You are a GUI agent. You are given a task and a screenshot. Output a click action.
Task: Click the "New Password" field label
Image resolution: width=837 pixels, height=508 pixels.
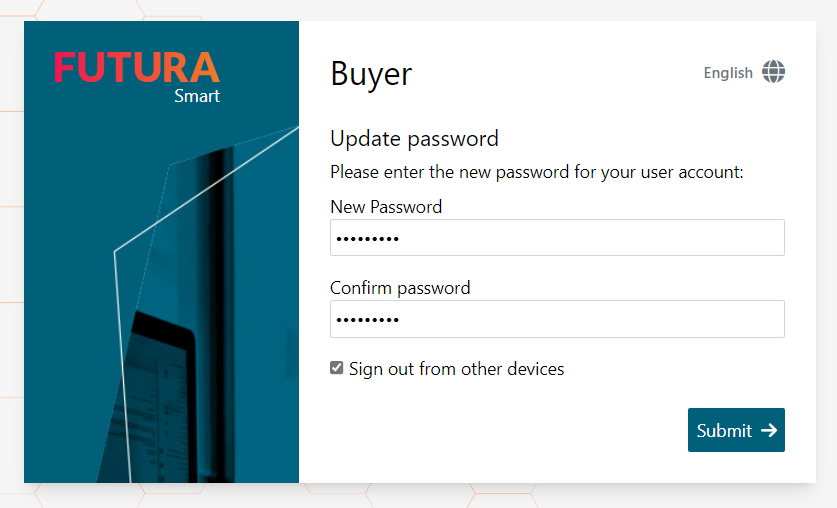pyautogui.click(x=386, y=207)
